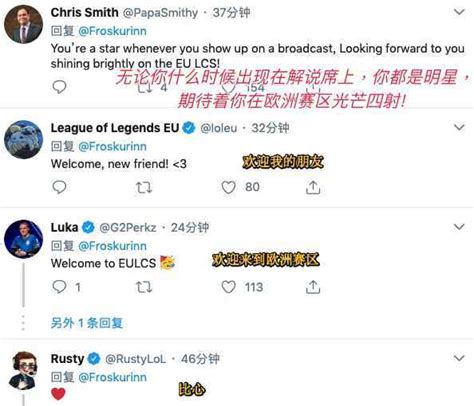This screenshot has width=474, height=406.
Task: Share Luka's tweet via upload icon
Action: coord(313,287)
